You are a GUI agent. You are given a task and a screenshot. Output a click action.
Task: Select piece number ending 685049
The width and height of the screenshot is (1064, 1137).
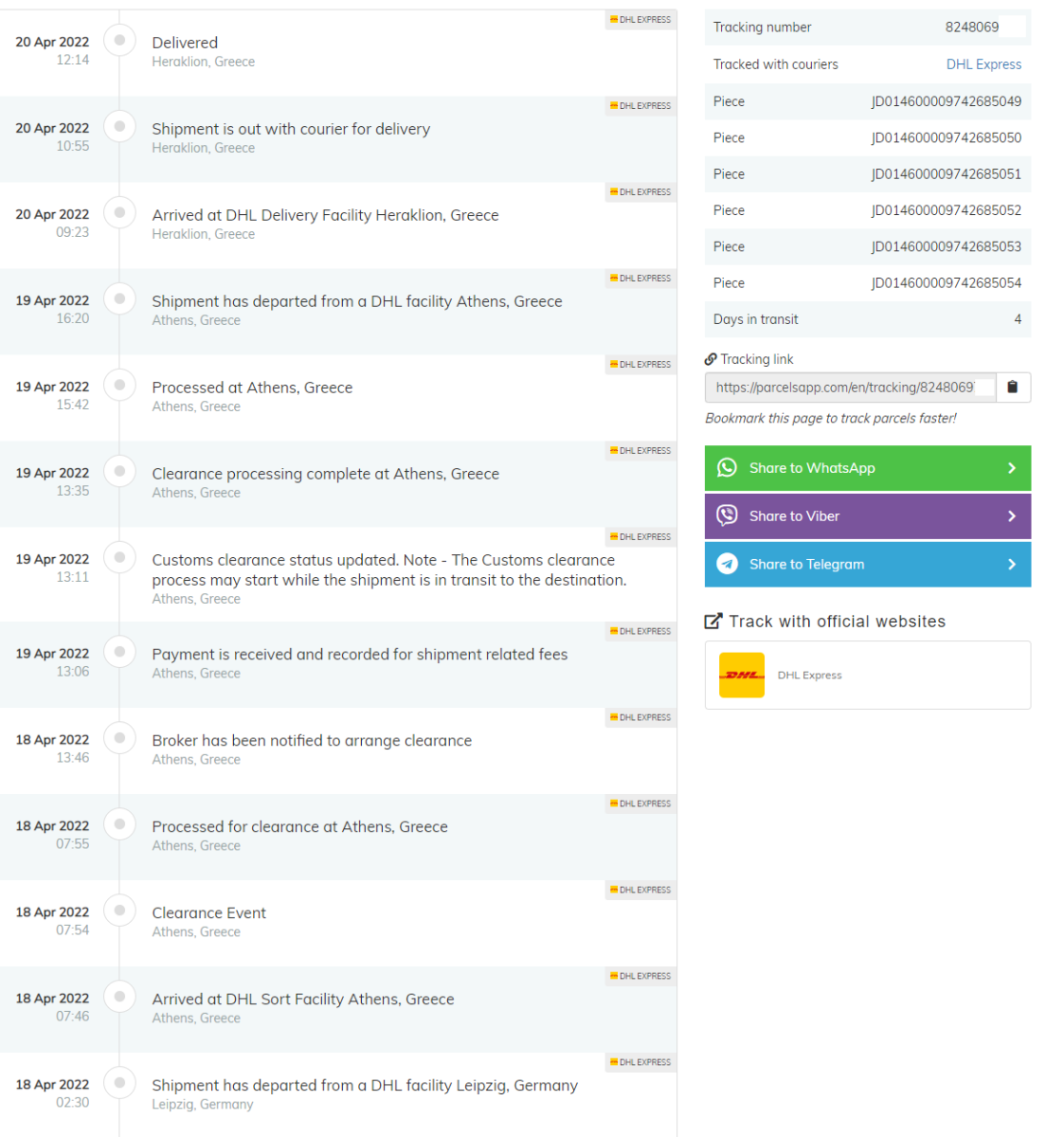coord(947,101)
